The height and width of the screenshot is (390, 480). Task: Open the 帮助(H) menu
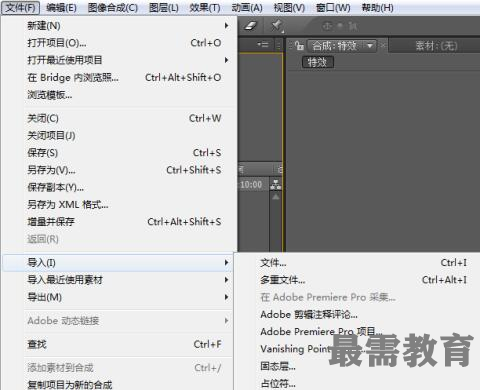[377, 7]
